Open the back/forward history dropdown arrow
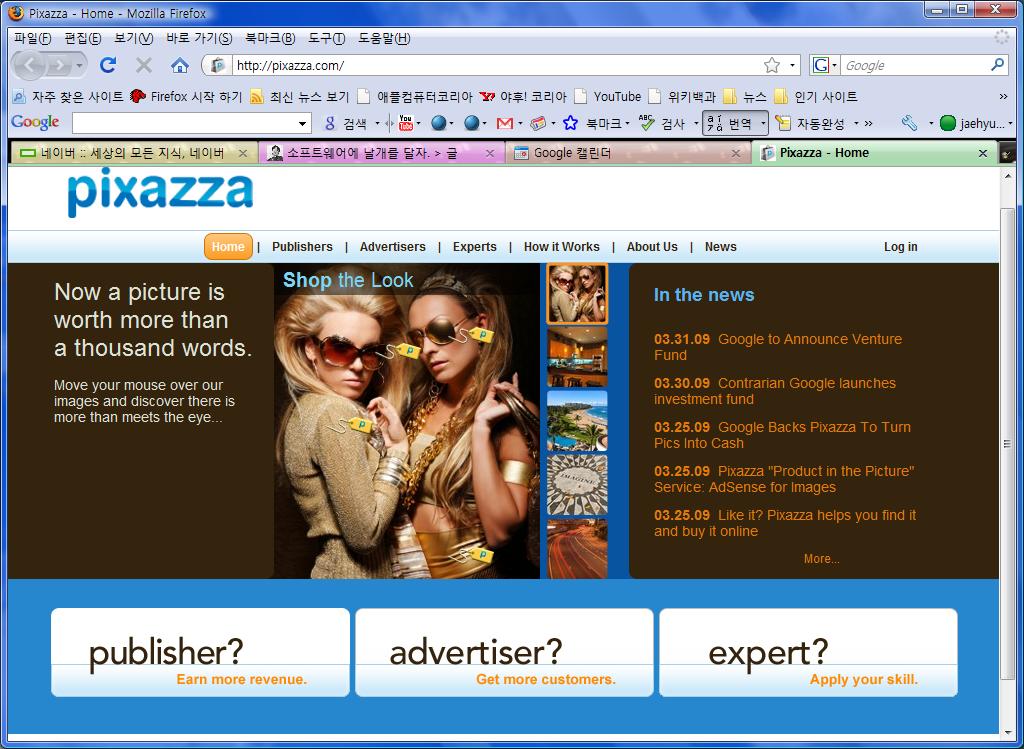This screenshot has width=1024, height=749. (79, 65)
